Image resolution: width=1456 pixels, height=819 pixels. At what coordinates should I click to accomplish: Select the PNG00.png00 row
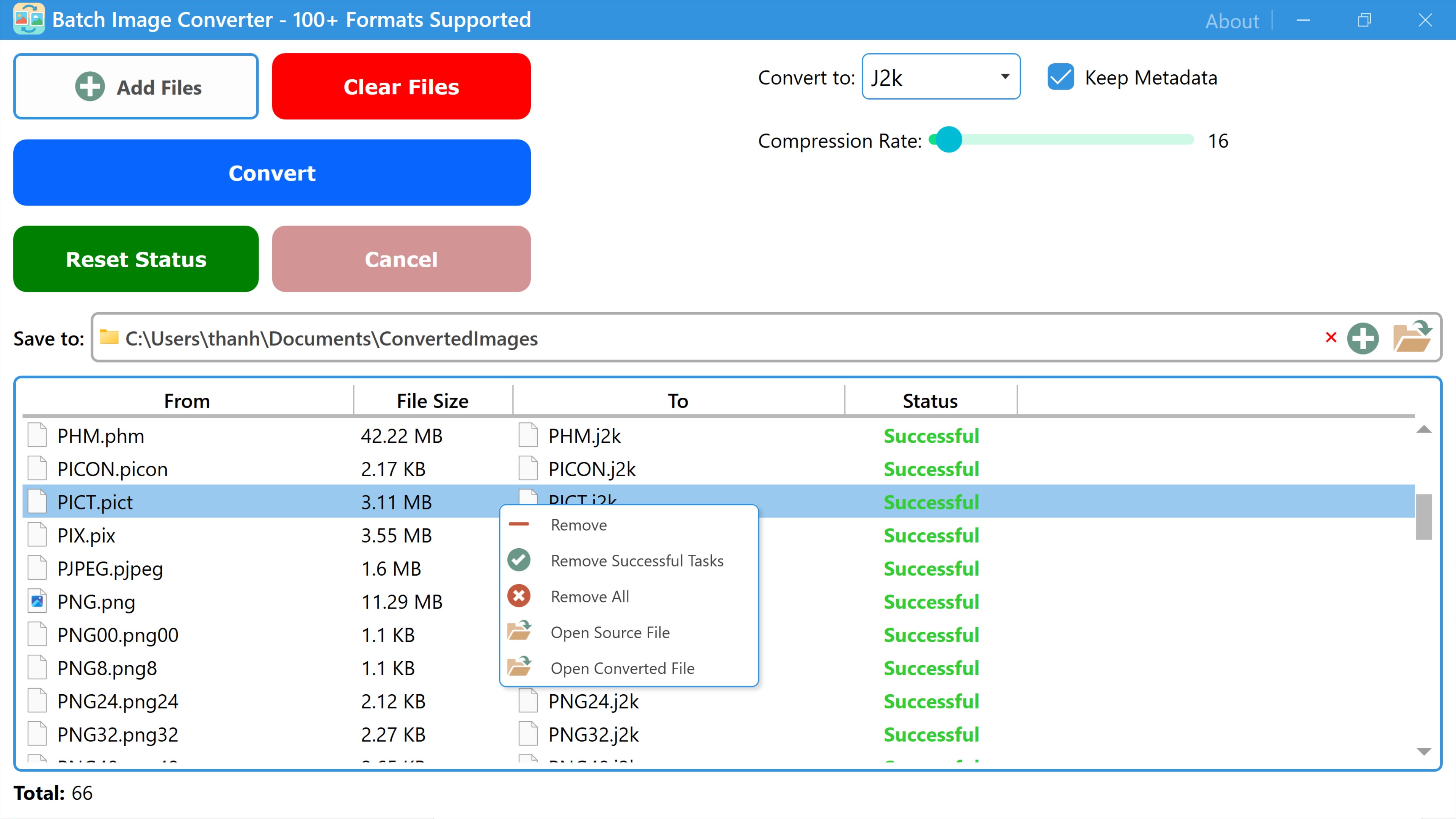point(718,634)
